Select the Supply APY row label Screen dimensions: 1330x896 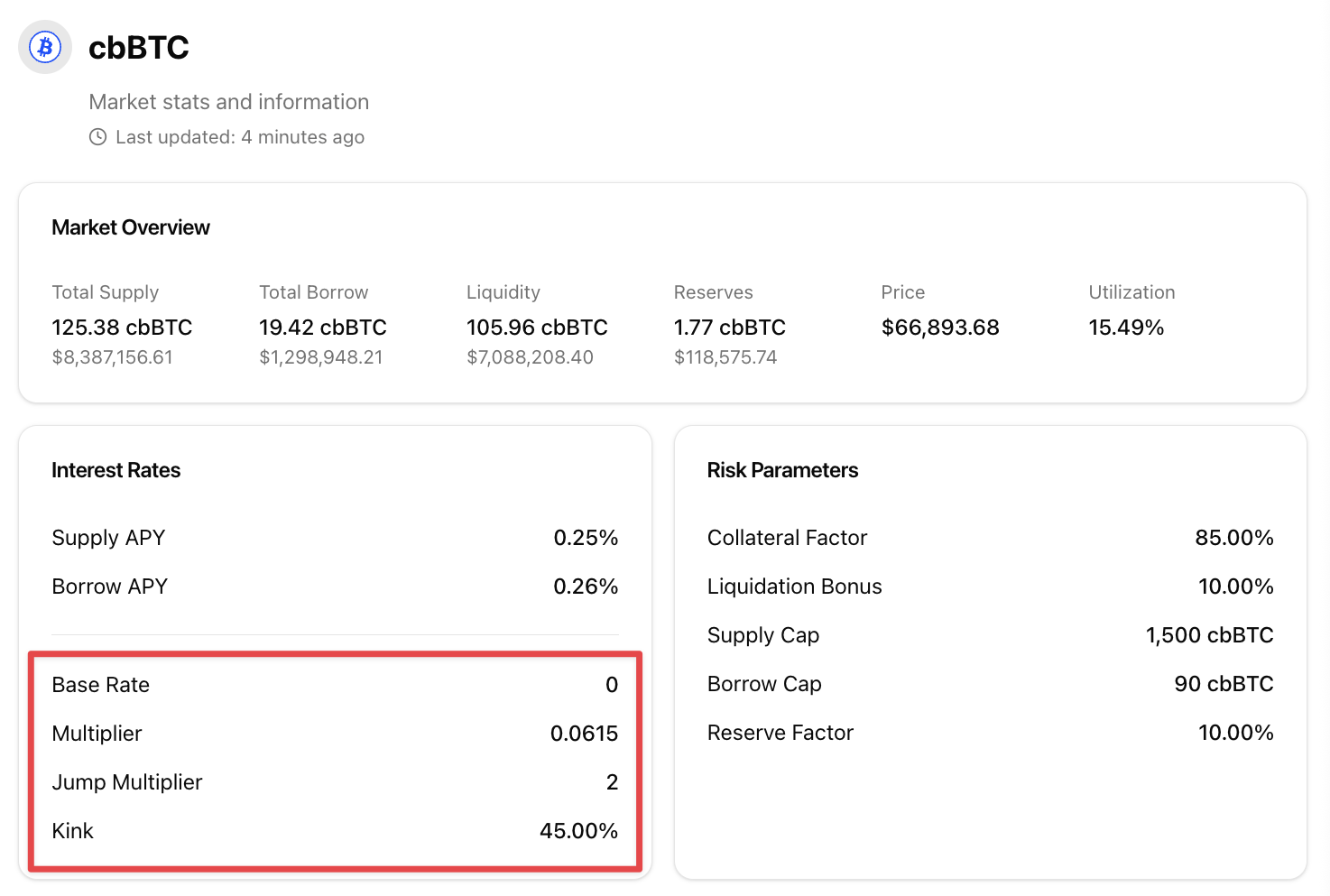[108, 538]
